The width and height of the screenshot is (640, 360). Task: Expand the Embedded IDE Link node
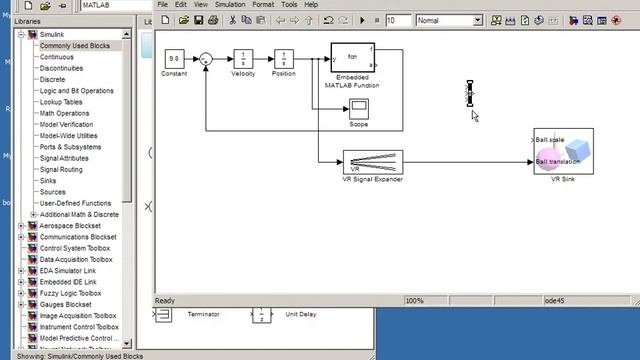(21, 282)
